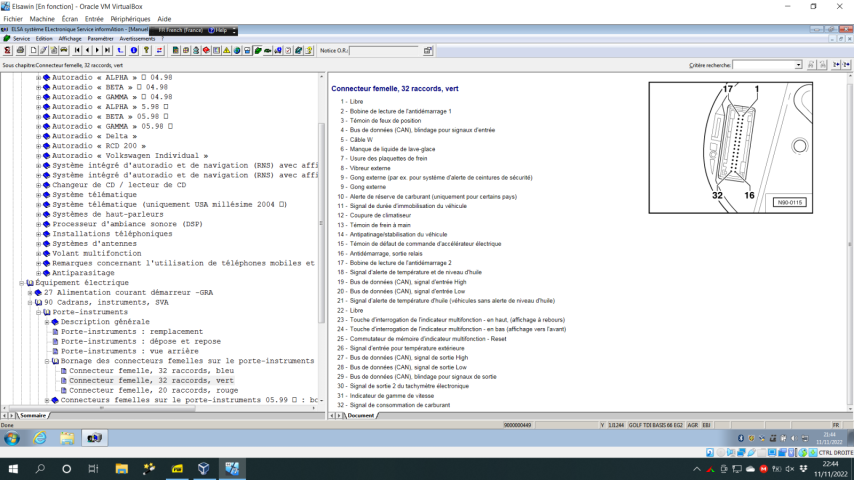Viewport: 854px width, 480px height.
Task: Click the red ELSA logo toolbar icon
Action: point(7,50)
